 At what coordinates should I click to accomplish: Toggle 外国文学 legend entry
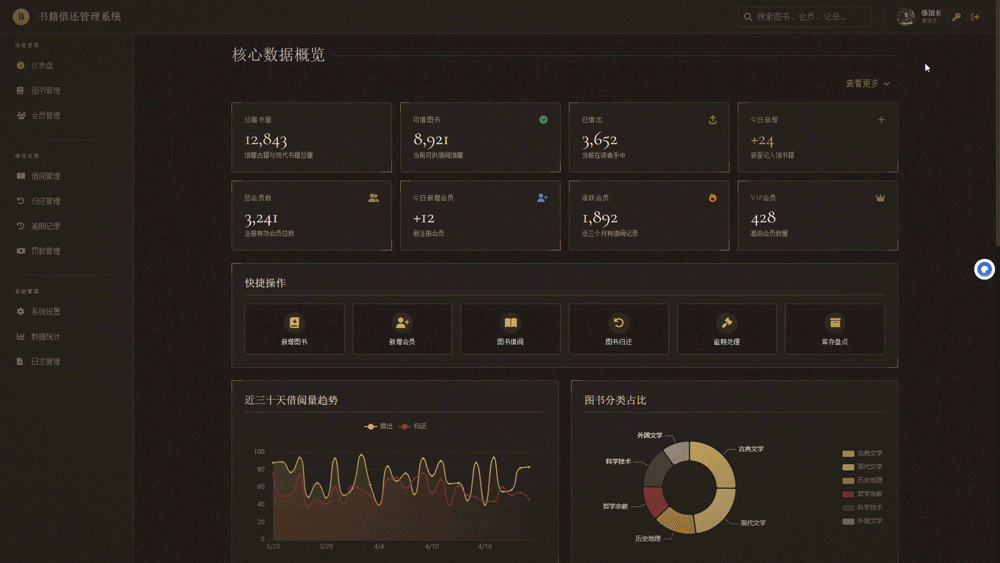(862, 521)
